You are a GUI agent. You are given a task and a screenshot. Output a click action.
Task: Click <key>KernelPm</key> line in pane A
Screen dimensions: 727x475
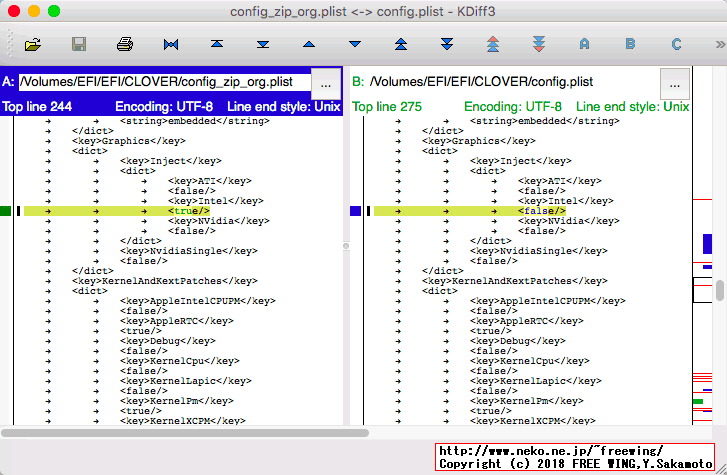coord(177,401)
